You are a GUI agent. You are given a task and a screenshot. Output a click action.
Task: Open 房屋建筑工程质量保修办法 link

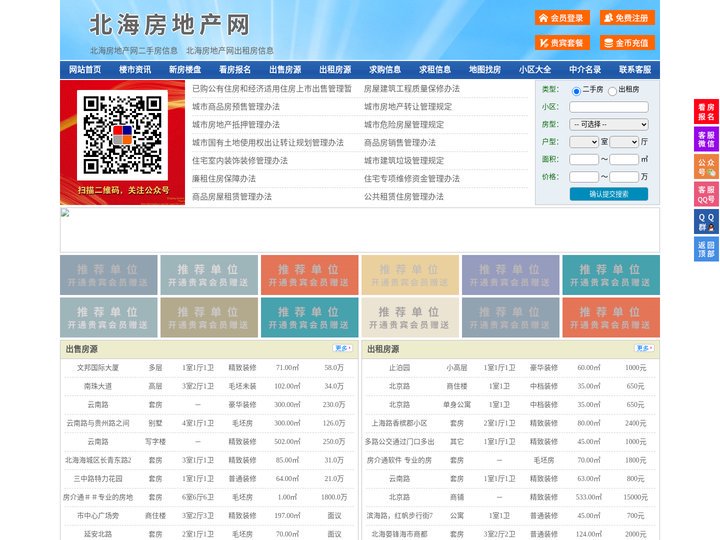point(412,89)
